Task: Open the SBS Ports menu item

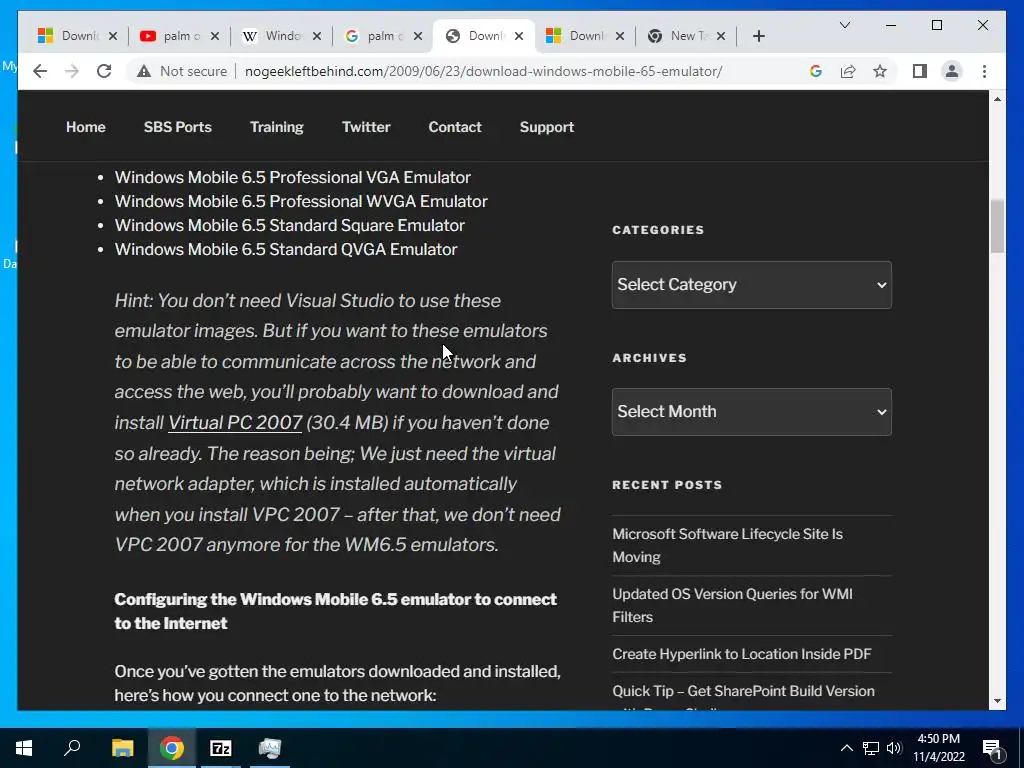Action: point(178,127)
